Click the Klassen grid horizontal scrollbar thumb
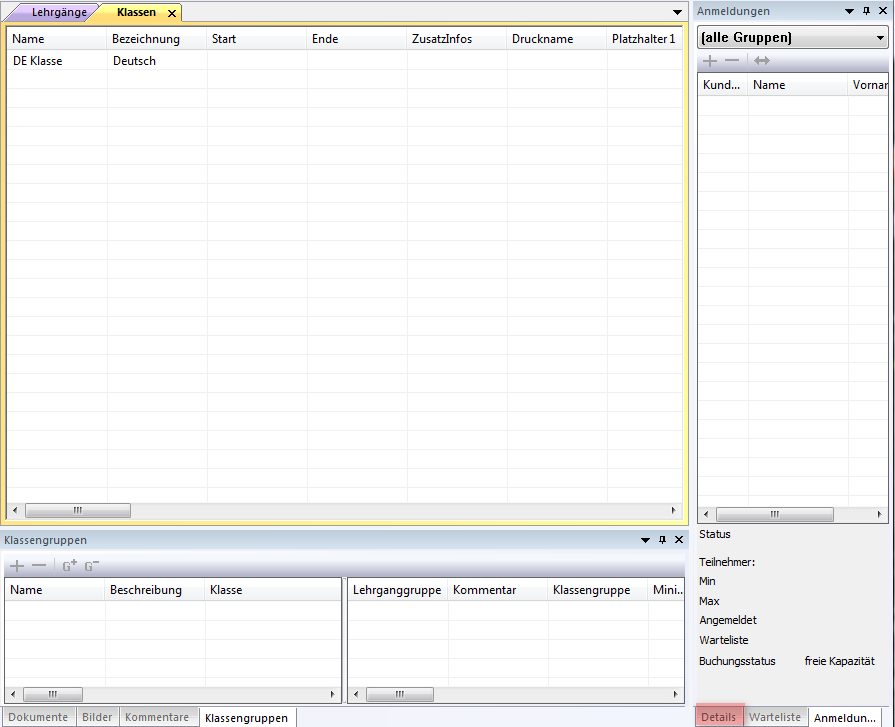The width and height of the screenshot is (895, 727). tap(78, 511)
